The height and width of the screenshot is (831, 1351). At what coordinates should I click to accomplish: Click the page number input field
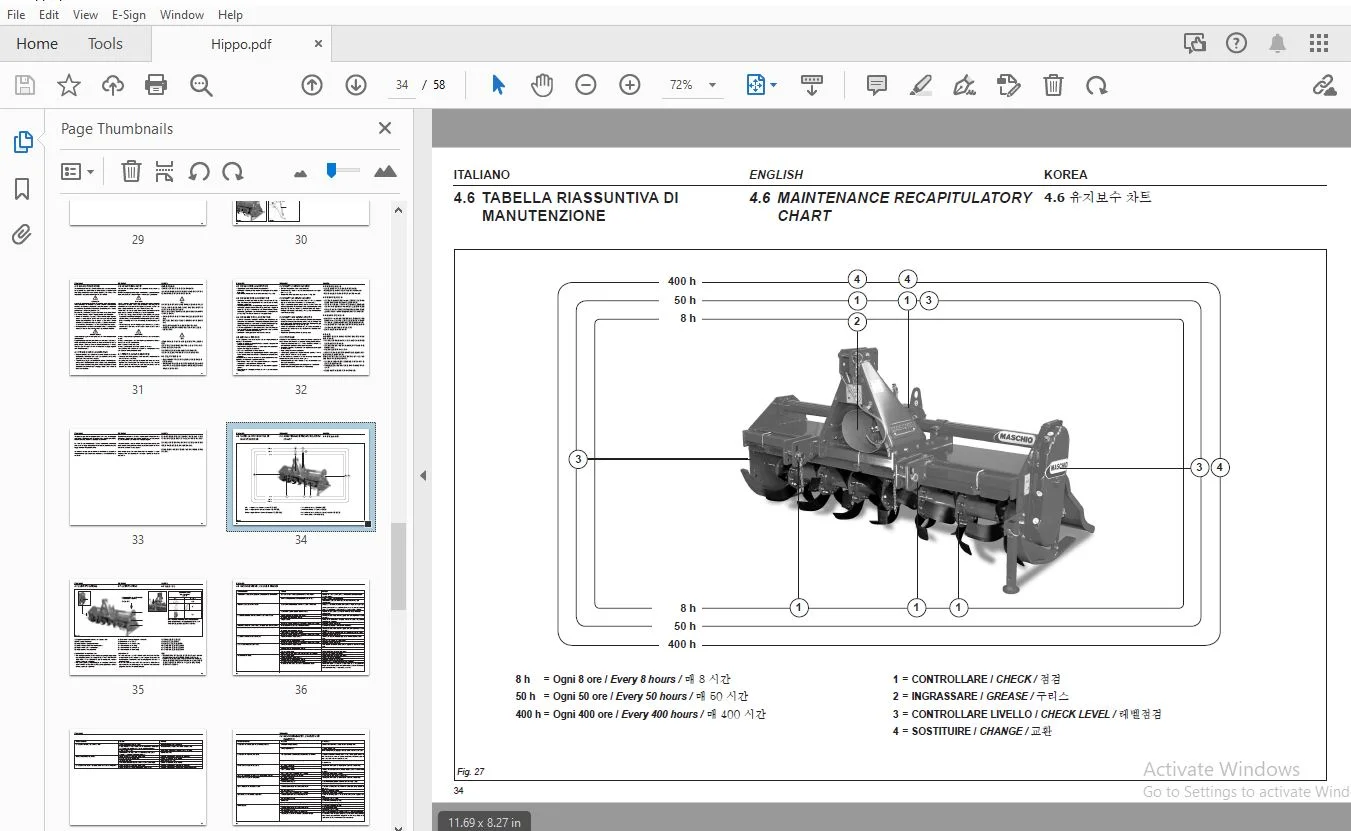[402, 85]
